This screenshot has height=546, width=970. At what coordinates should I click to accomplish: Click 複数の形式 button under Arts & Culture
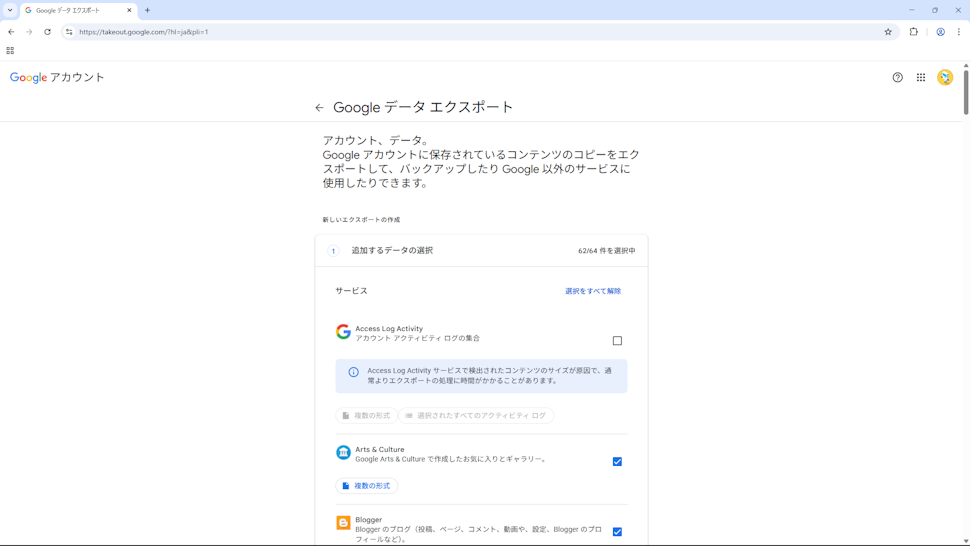pos(366,486)
